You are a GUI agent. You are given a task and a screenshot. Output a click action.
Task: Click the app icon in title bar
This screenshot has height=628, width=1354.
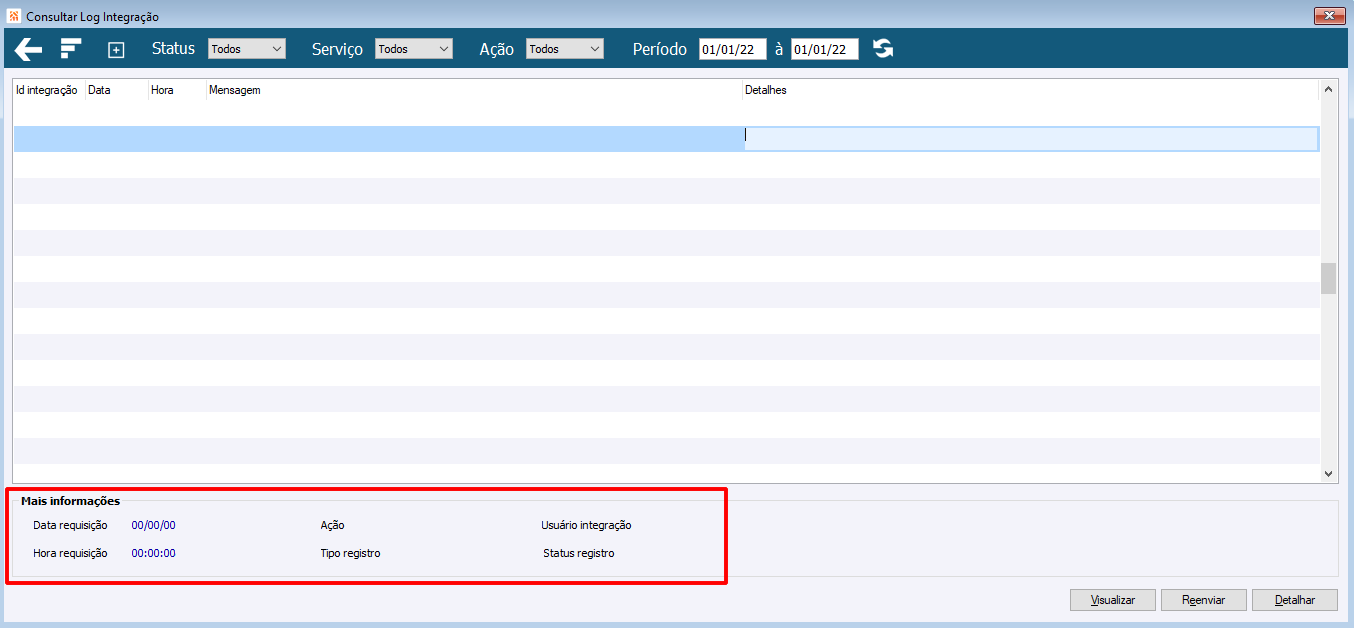coord(14,17)
